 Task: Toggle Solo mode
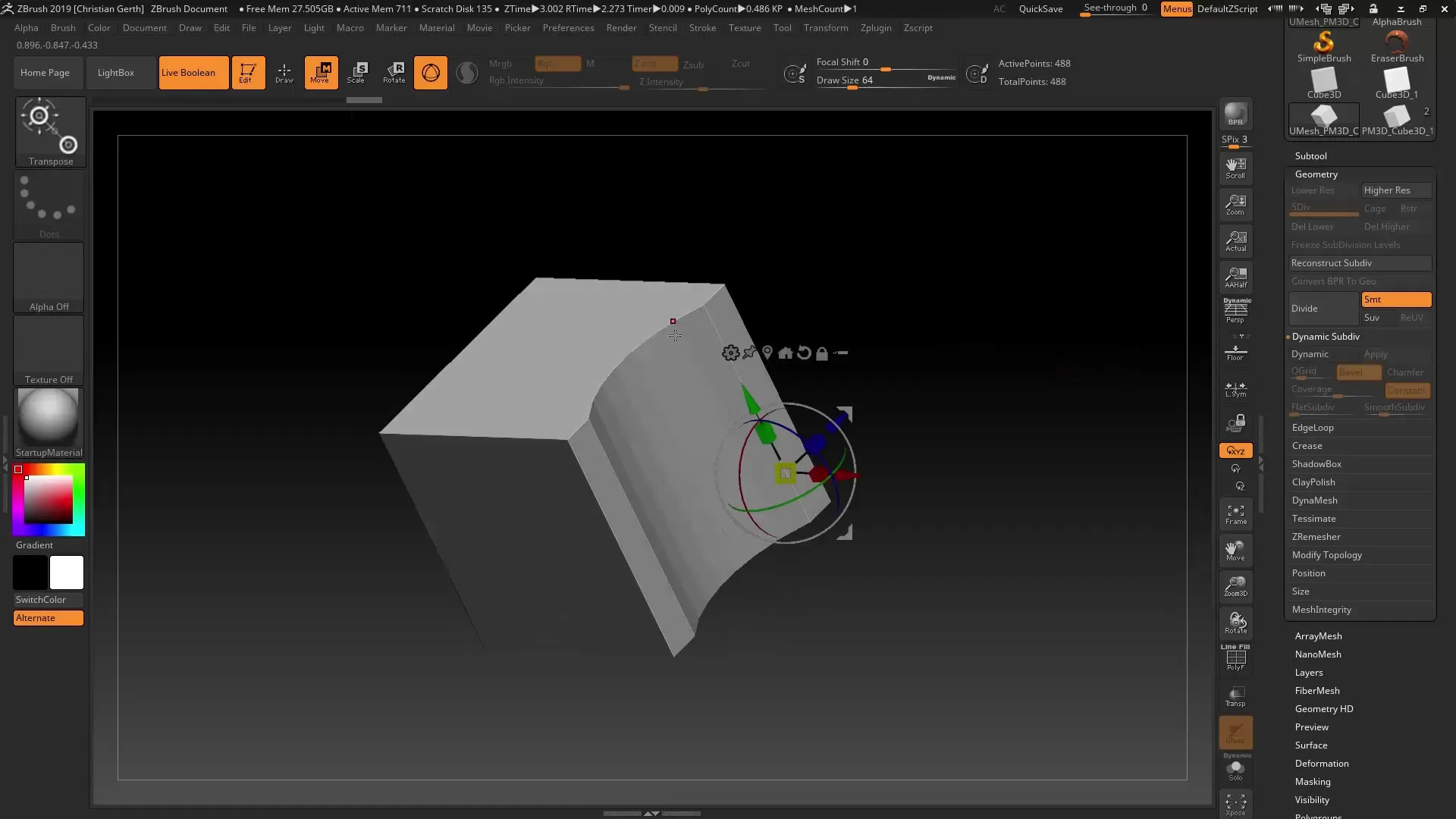coord(1235,769)
